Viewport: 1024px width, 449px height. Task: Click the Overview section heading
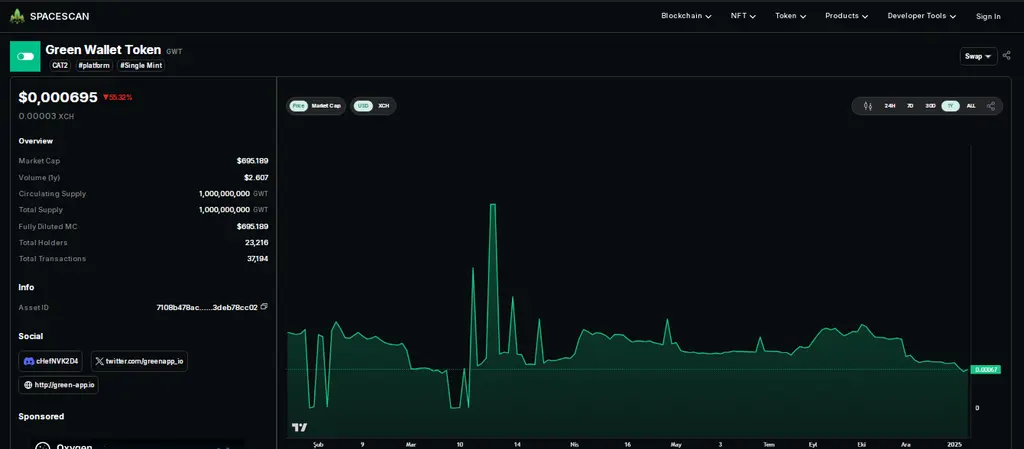(x=36, y=141)
